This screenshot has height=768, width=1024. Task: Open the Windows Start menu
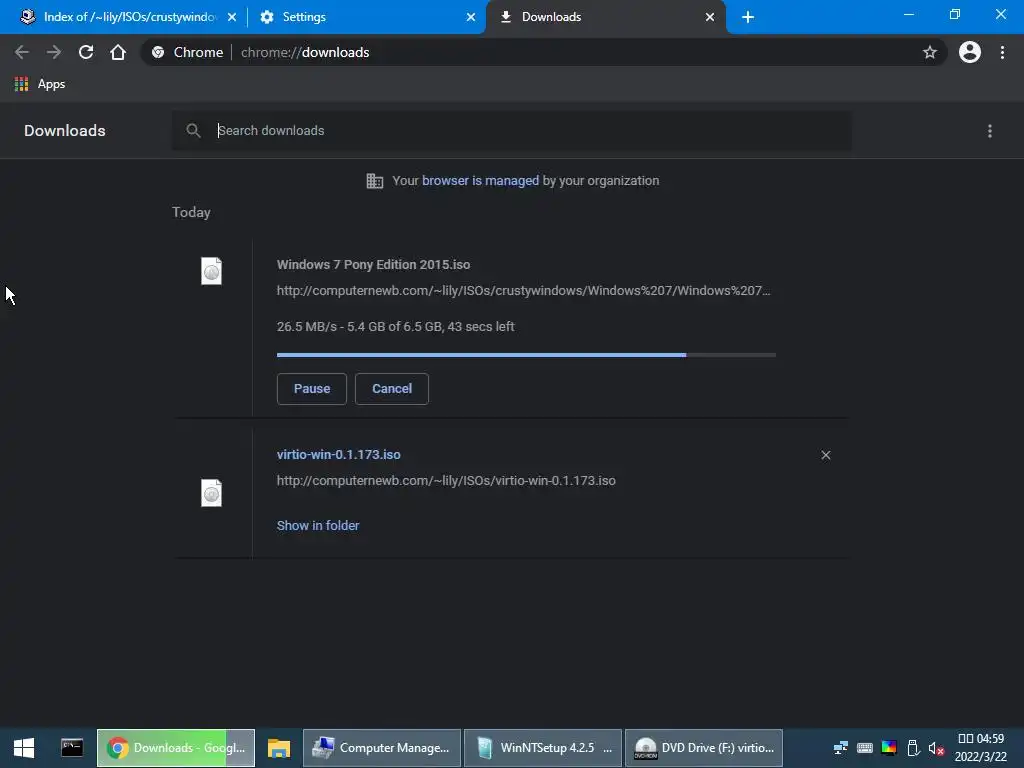coord(24,748)
